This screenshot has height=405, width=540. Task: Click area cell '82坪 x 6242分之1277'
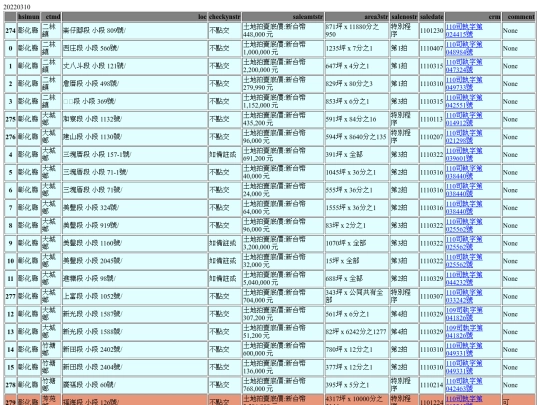(x=357, y=332)
